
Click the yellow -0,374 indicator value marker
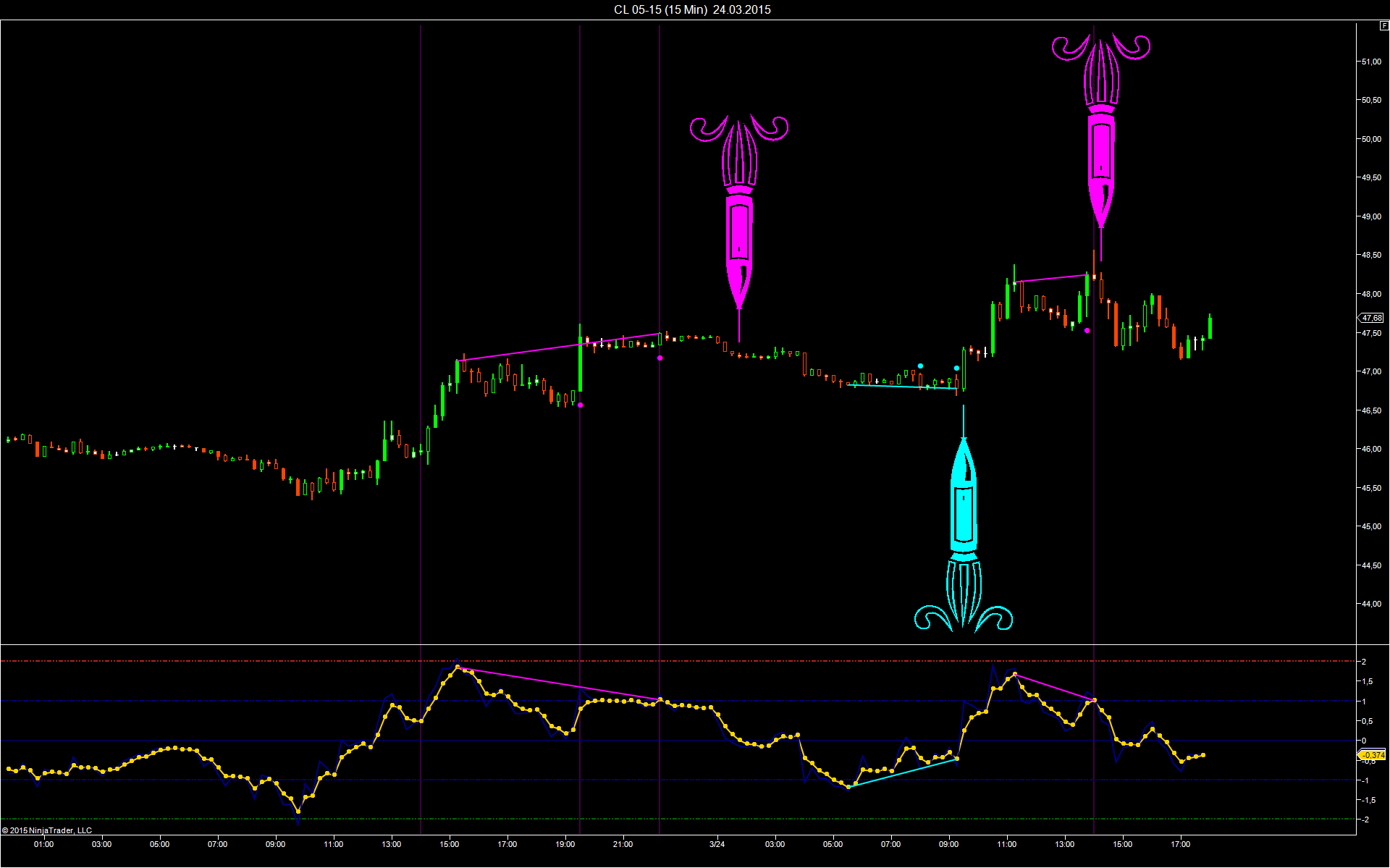(x=1372, y=755)
